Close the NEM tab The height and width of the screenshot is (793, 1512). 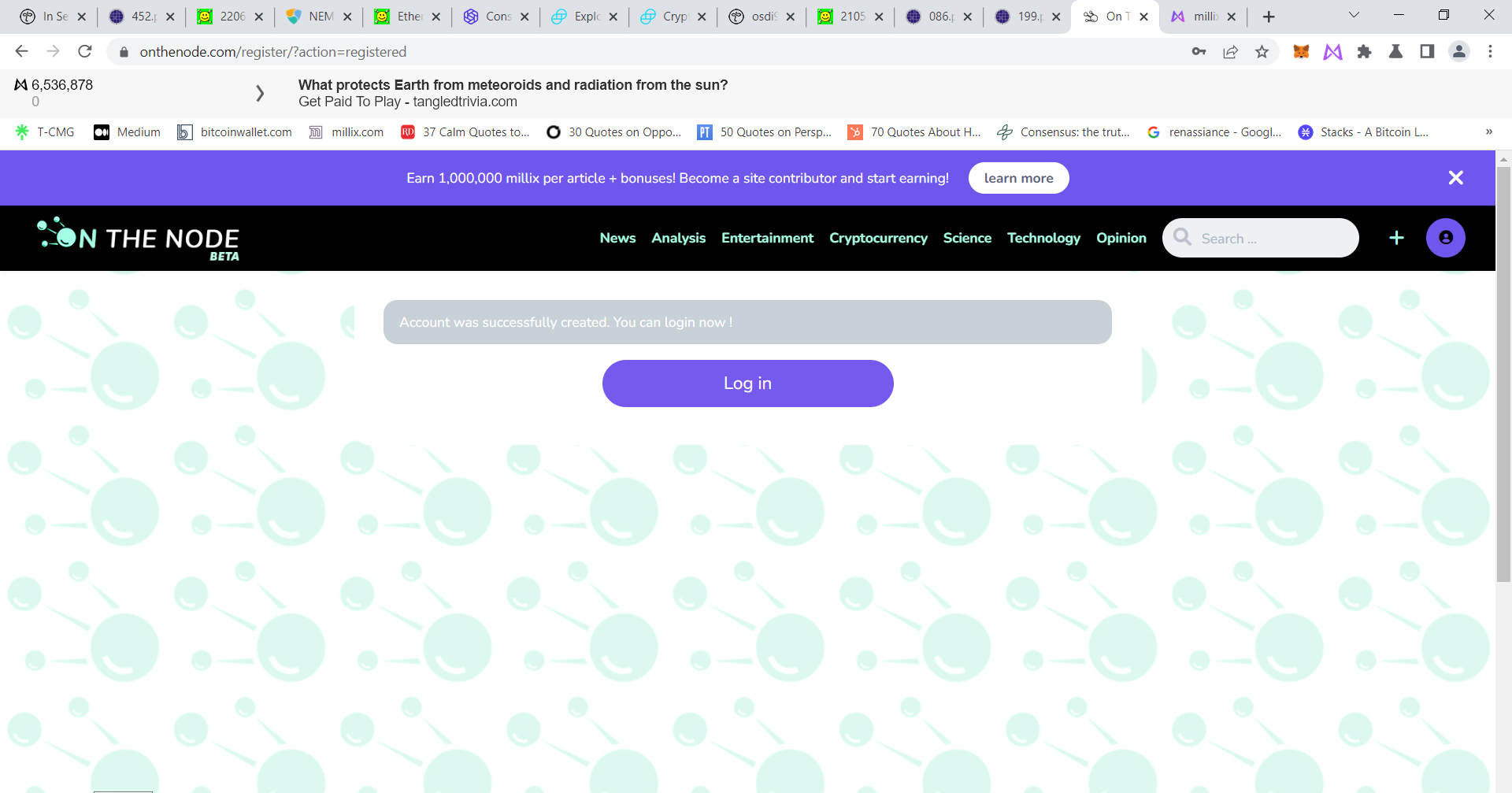pos(347,17)
